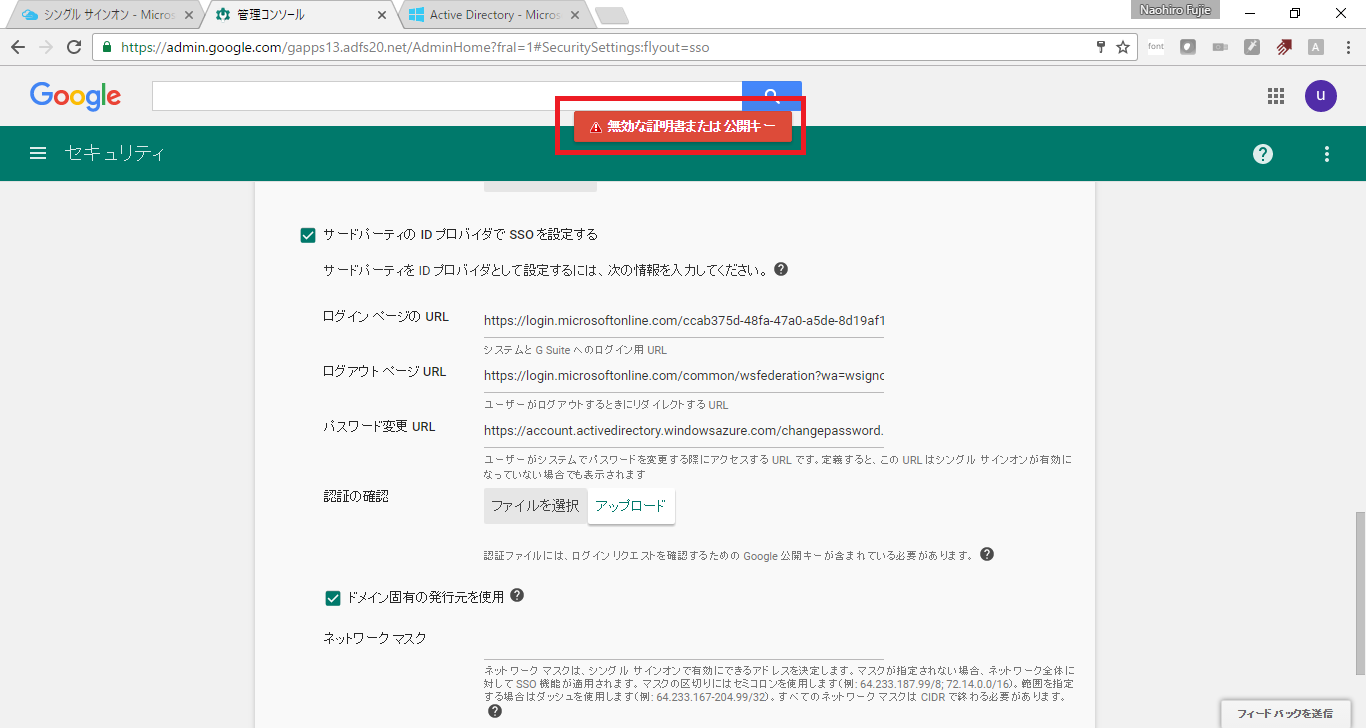Image resolution: width=1366 pixels, height=728 pixels.
Task: Click the help icon after the Google 公開キー note
Action: tap(986, 553)
